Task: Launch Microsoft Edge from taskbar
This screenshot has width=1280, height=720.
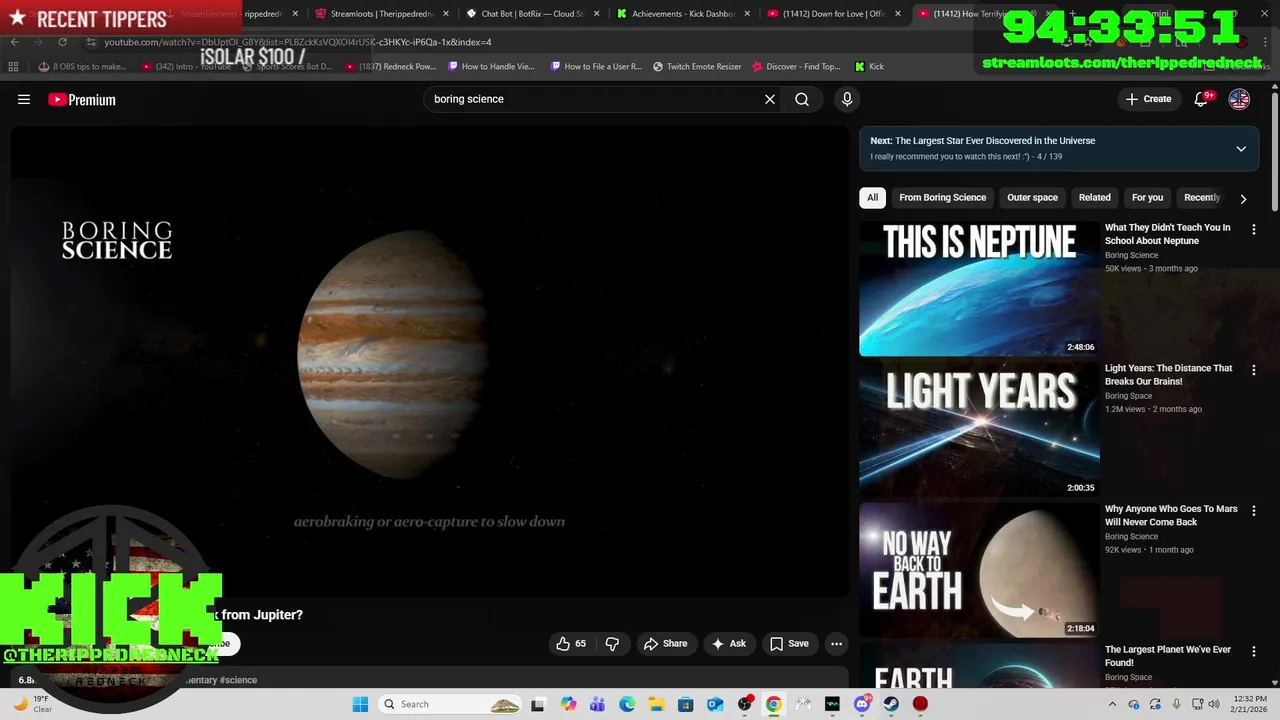Action: (627, 704)
